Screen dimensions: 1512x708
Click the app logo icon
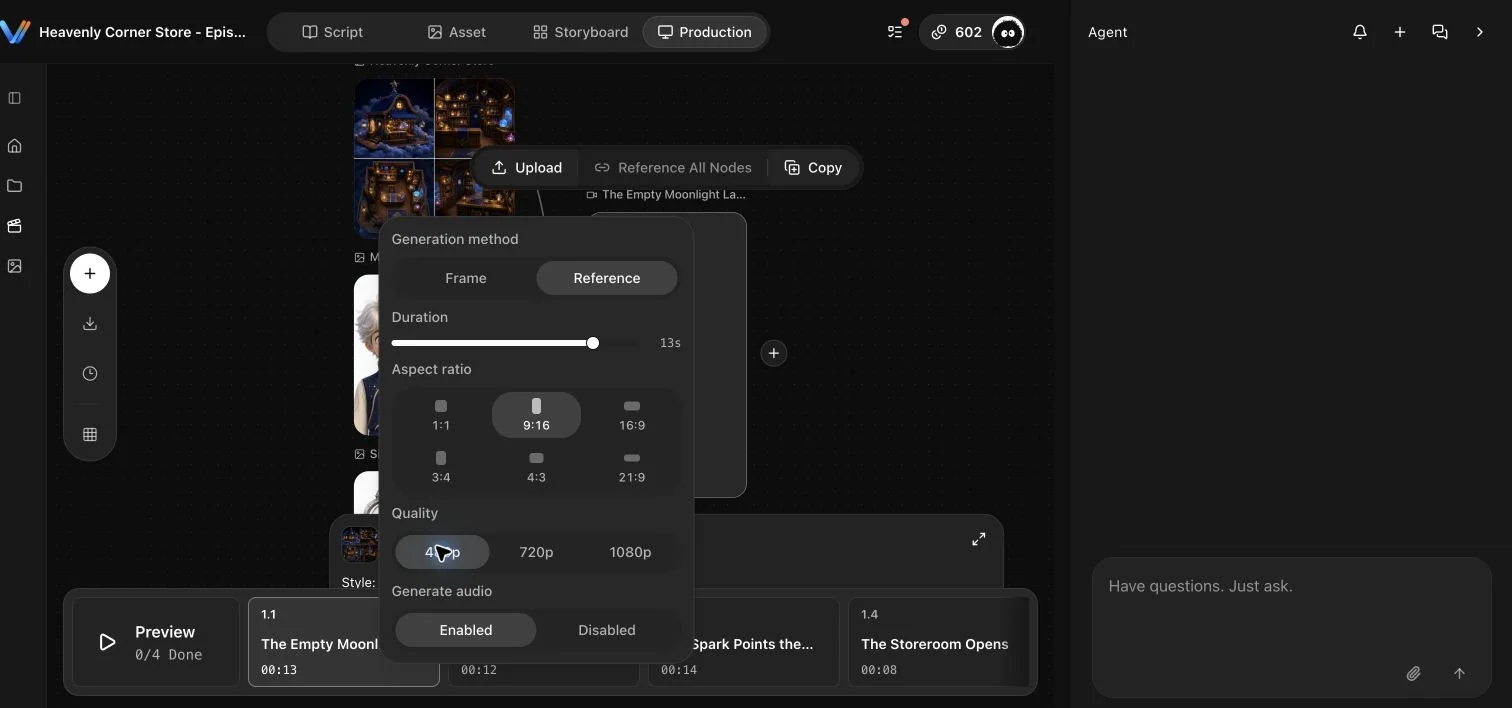tap(15, 32)
